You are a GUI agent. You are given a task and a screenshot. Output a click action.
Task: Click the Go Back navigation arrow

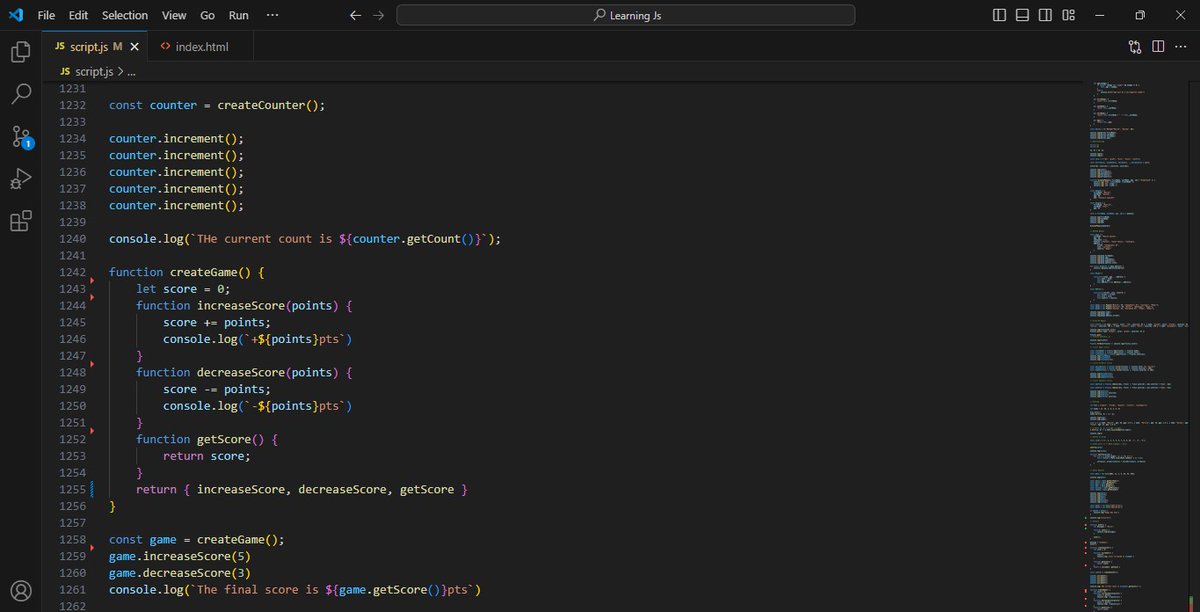[355, 15]
